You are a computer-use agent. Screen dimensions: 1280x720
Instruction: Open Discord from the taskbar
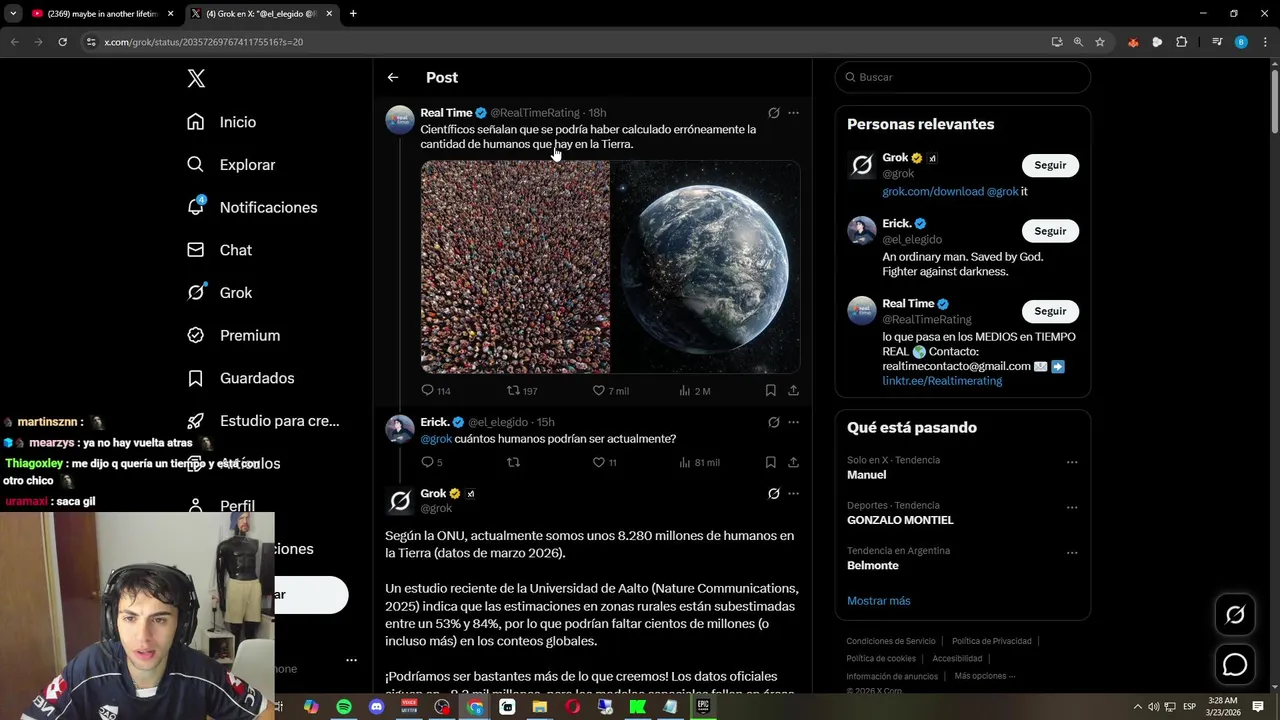click(x=377, y=707)
